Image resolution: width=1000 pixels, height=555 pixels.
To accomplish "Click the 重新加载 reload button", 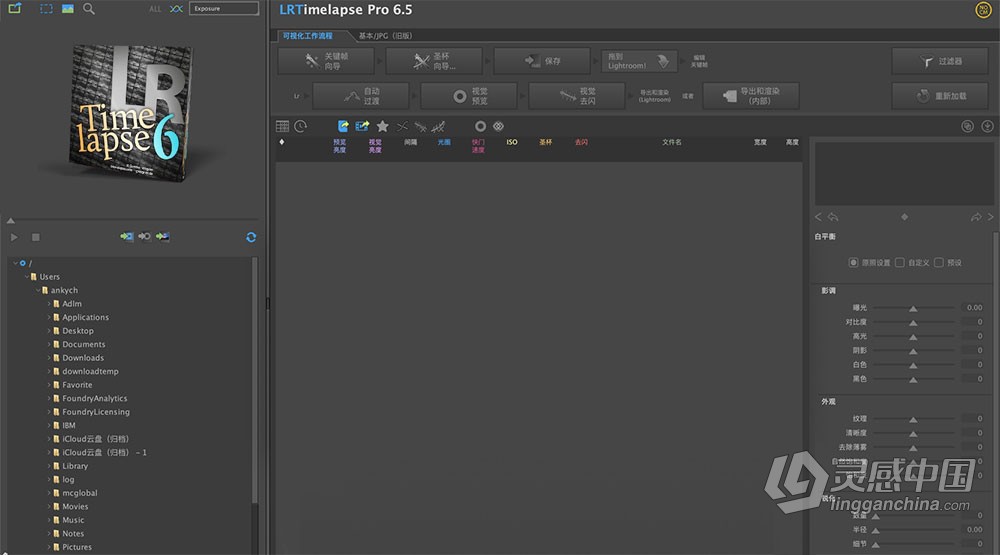I will pos(940,96).
